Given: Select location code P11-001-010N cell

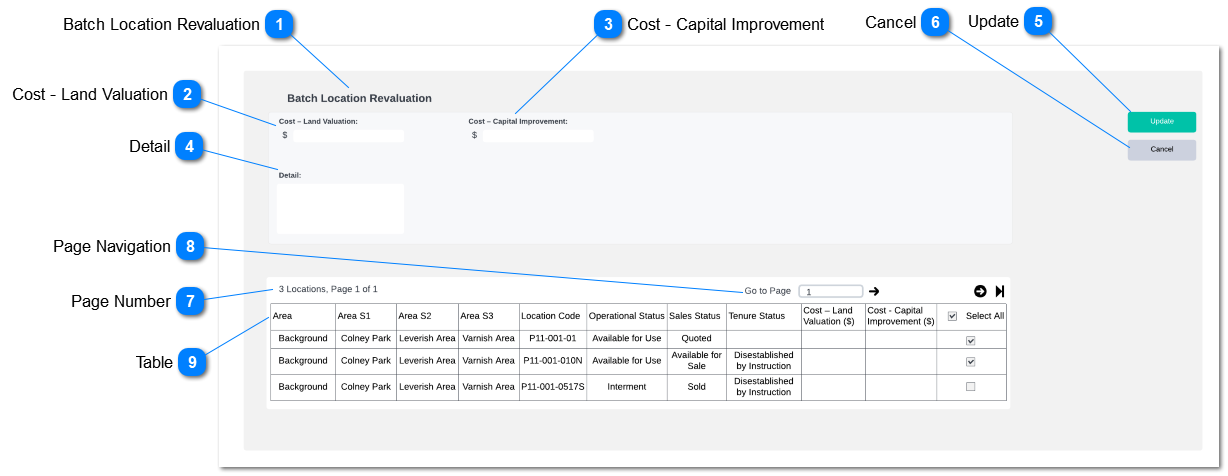Looking at the screenshot, I should click(x=552, y=361).
